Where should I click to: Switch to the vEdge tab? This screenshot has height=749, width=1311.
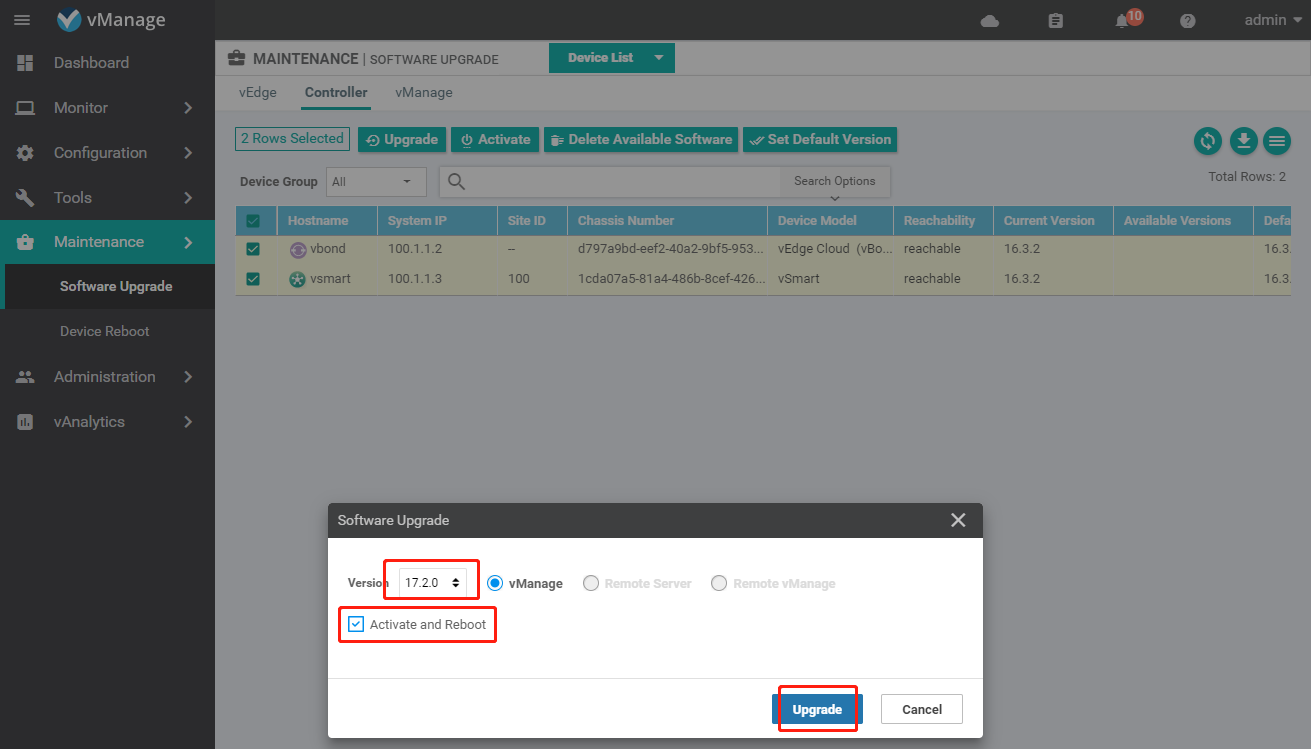[258, 92]
